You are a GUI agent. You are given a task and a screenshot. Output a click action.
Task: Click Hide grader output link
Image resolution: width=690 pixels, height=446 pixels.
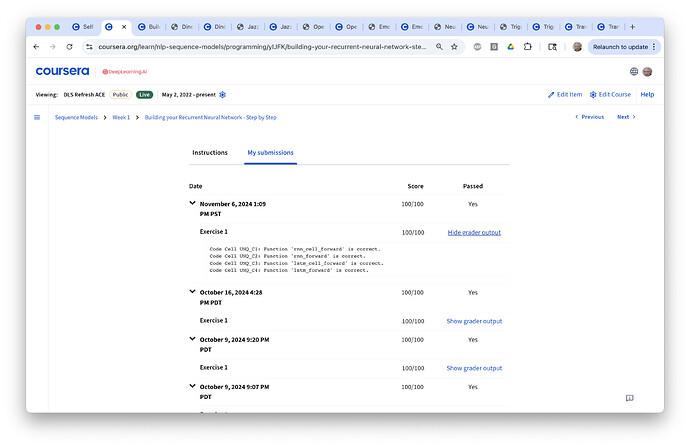click(474, 233)
